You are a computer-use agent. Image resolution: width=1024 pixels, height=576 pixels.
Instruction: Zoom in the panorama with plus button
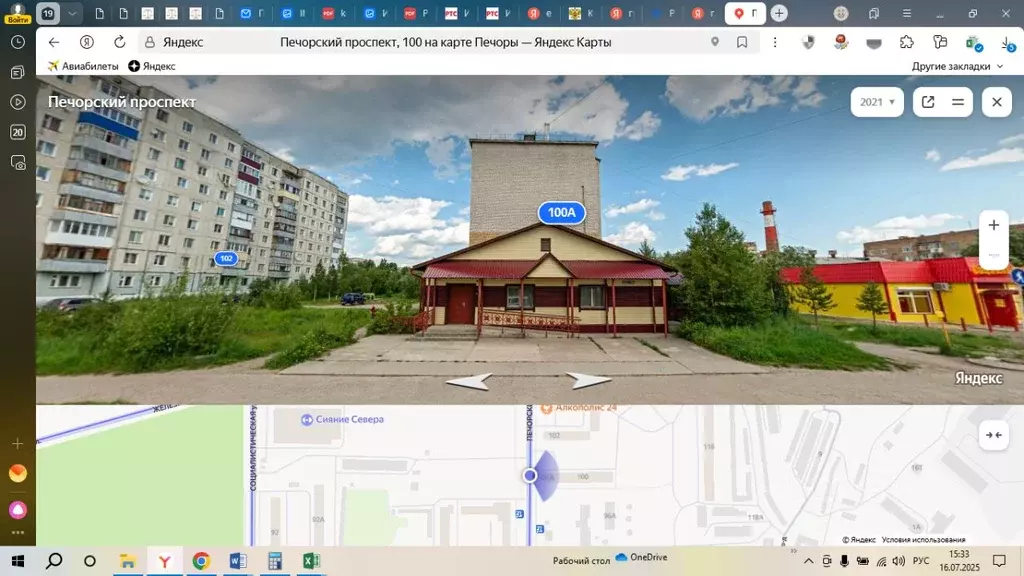tap(993, 225)
